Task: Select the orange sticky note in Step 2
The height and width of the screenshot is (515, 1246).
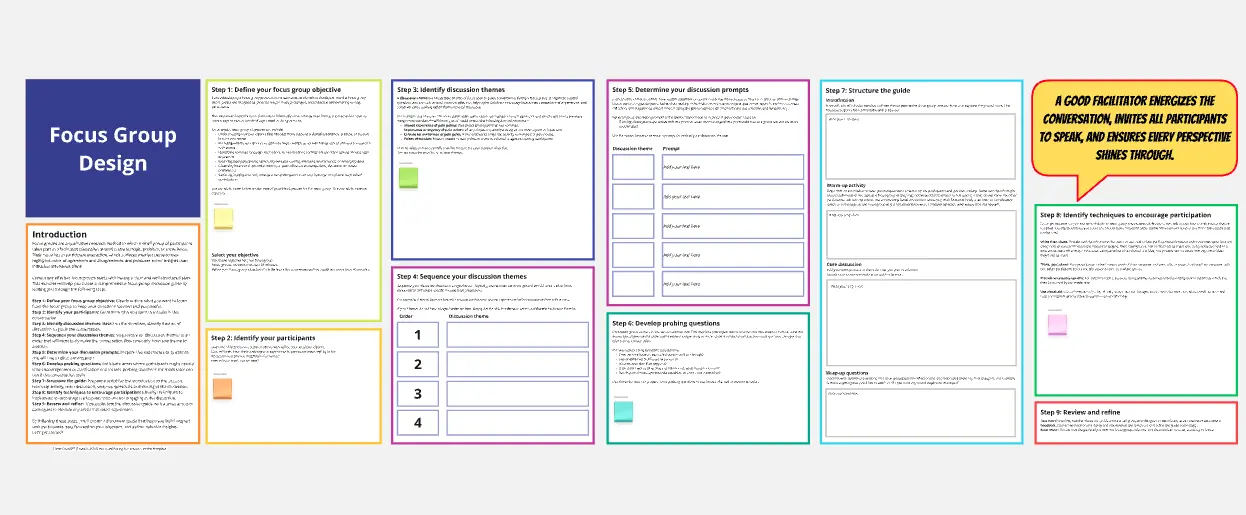Action: pos(223,388)
